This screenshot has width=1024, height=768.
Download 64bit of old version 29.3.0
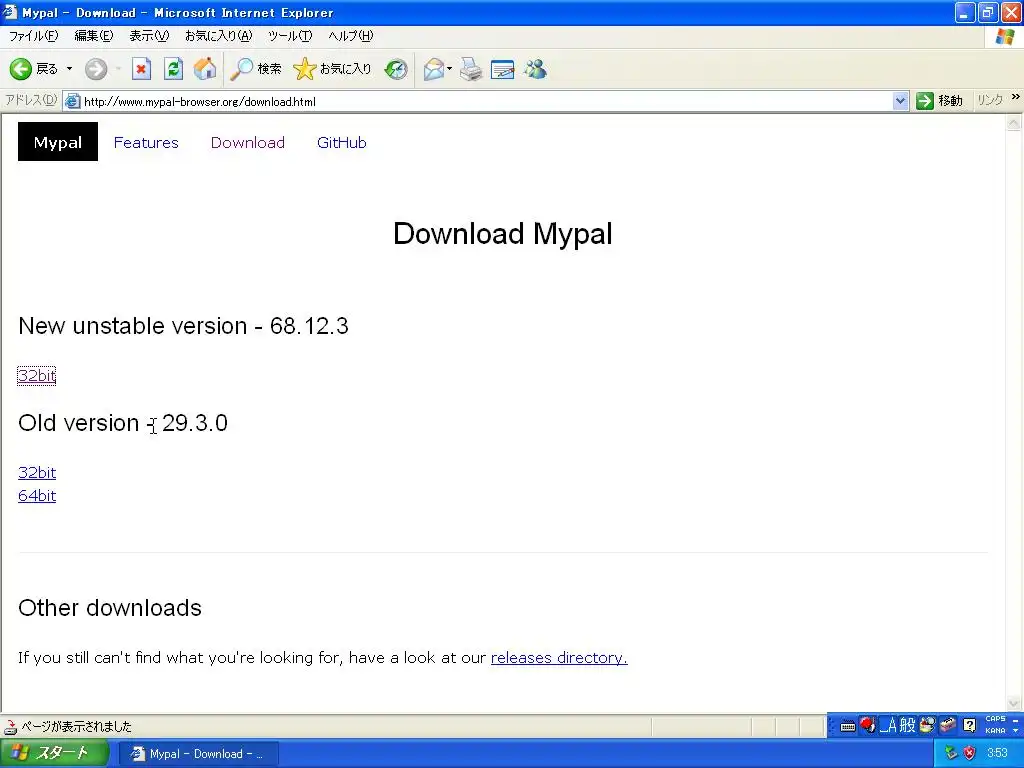coord(37,496)
